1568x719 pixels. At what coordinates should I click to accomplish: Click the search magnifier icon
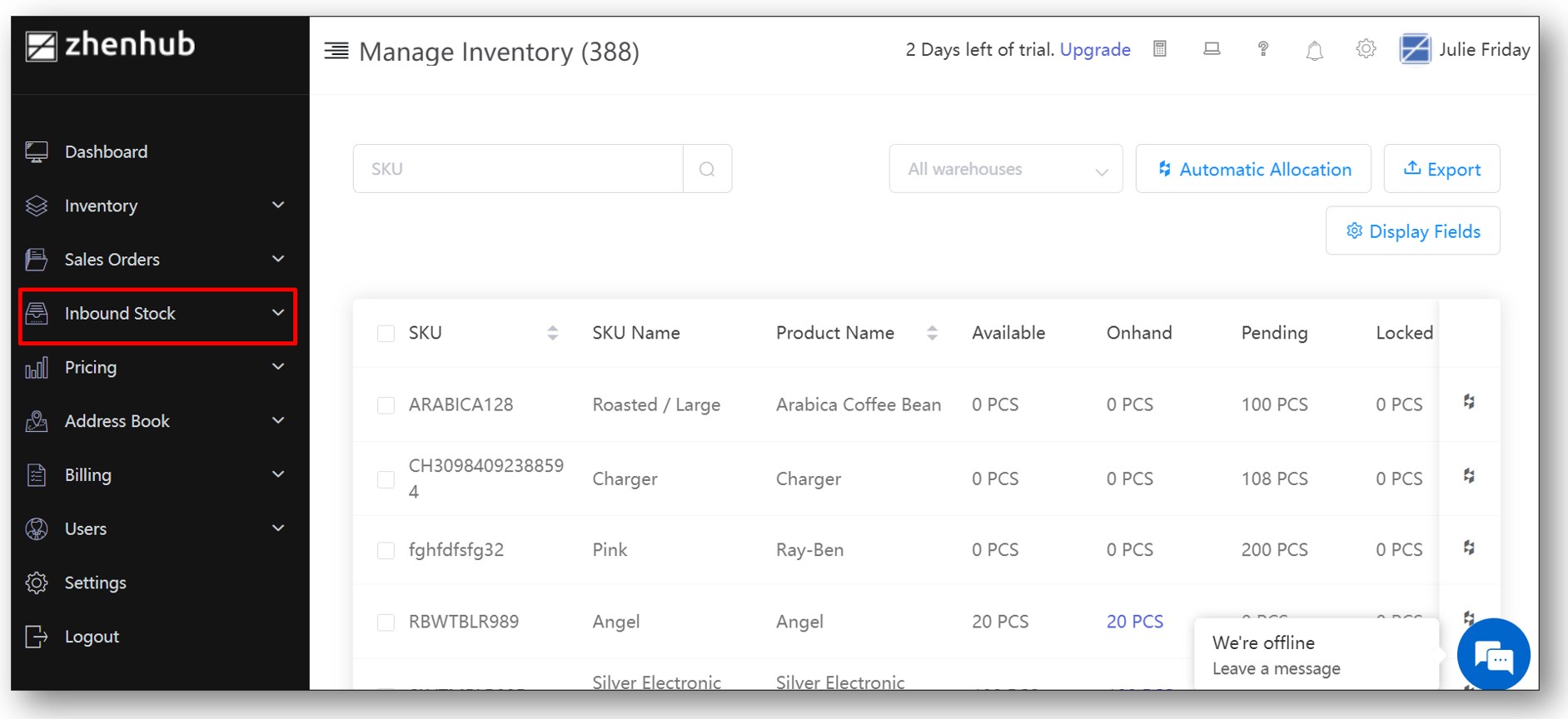tap(707, 169)
